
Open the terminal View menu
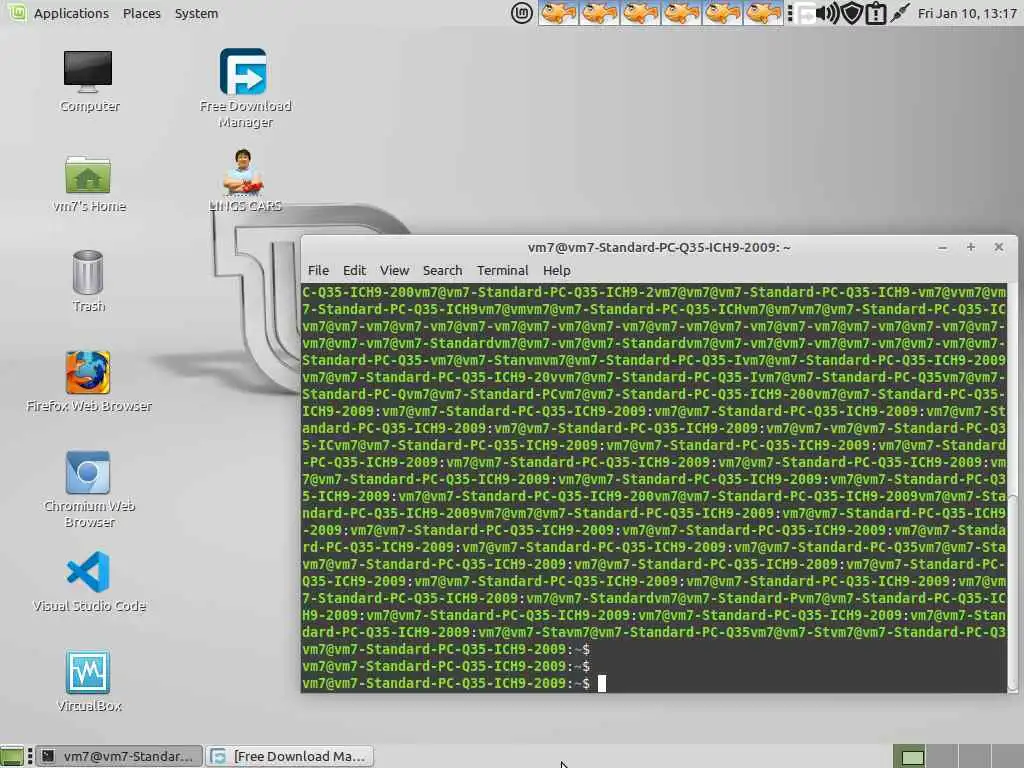[394, 270]
